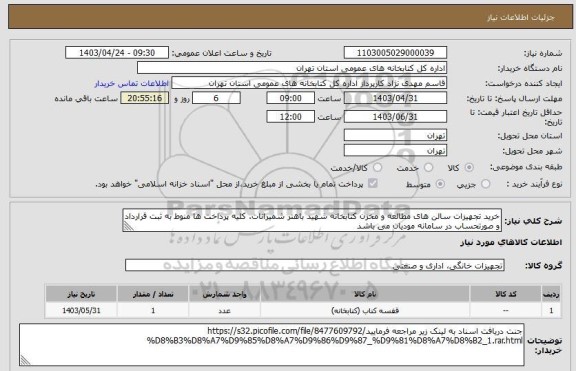
Task: Select the کالا radio button
Action: coord(469,168)
